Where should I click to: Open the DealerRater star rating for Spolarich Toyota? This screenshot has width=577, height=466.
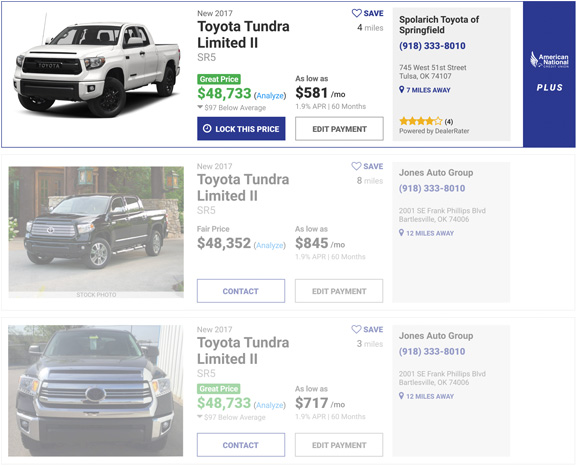pos(421,121)
